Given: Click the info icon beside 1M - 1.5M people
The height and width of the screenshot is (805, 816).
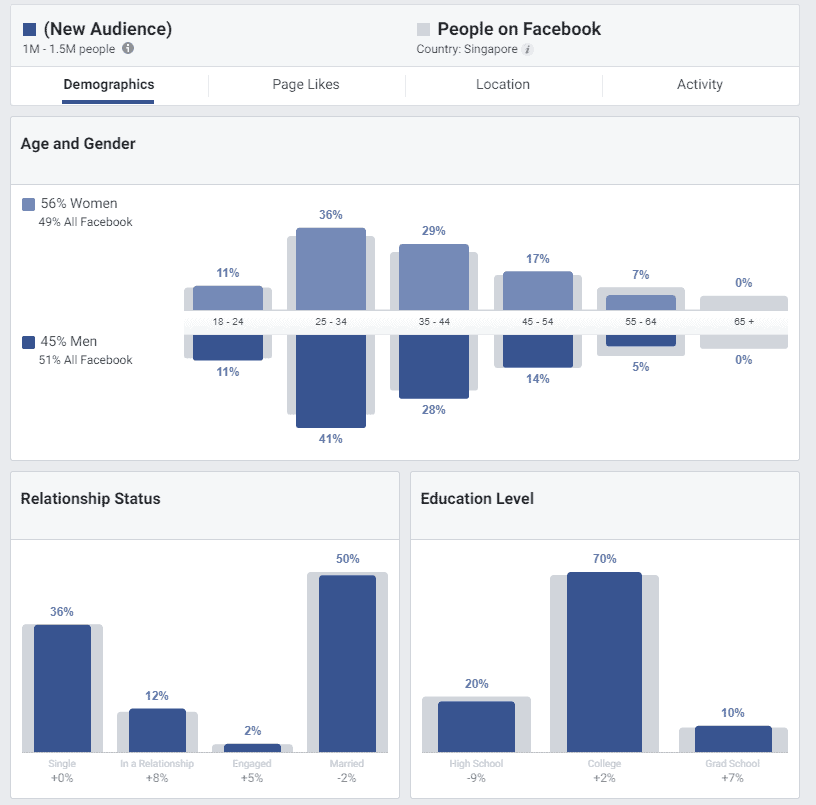Looking at the screenshot, I should pos(128,49).
